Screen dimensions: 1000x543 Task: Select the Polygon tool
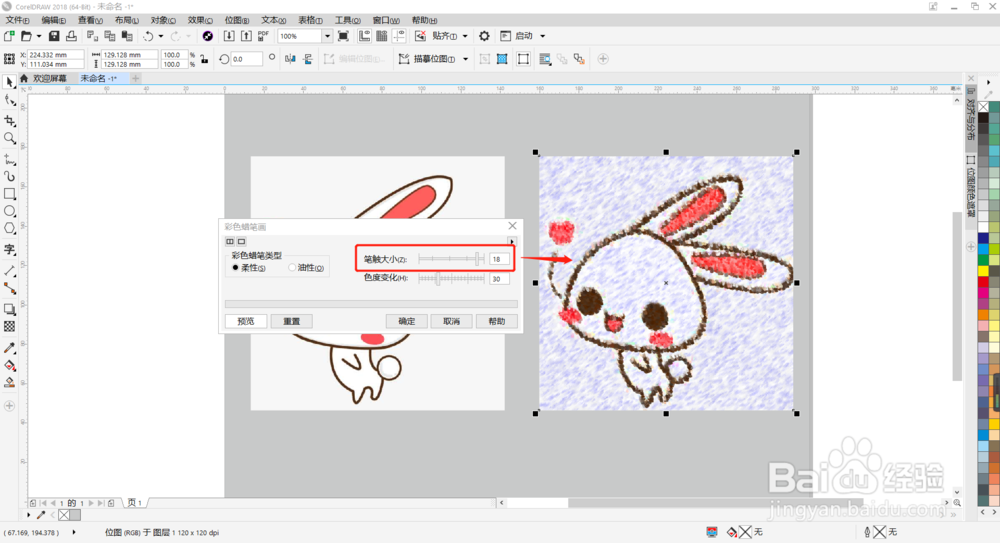pyautogui.click(x=10, y=228)
